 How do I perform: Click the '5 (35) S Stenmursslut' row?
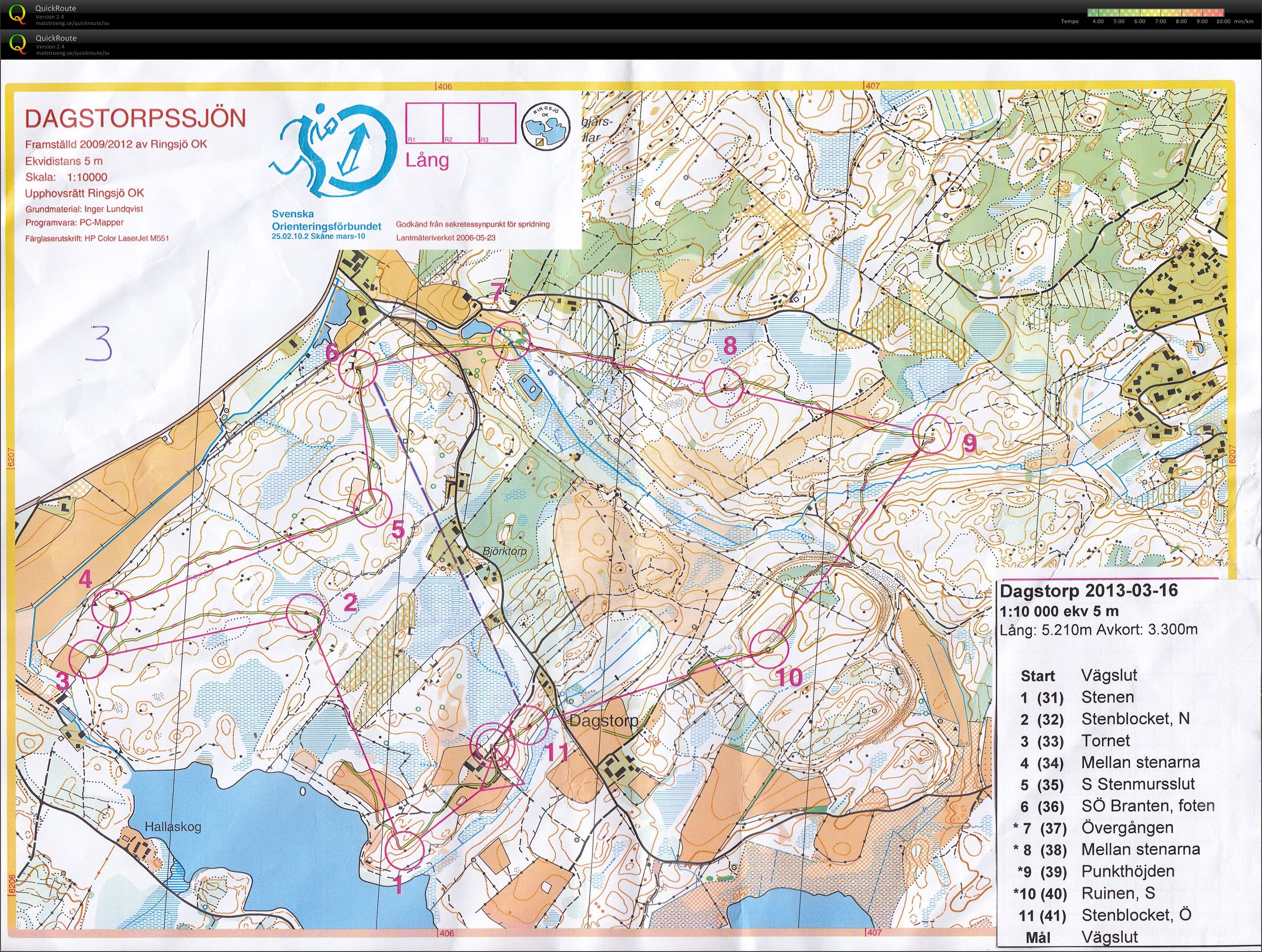(x=1107, y=784)
